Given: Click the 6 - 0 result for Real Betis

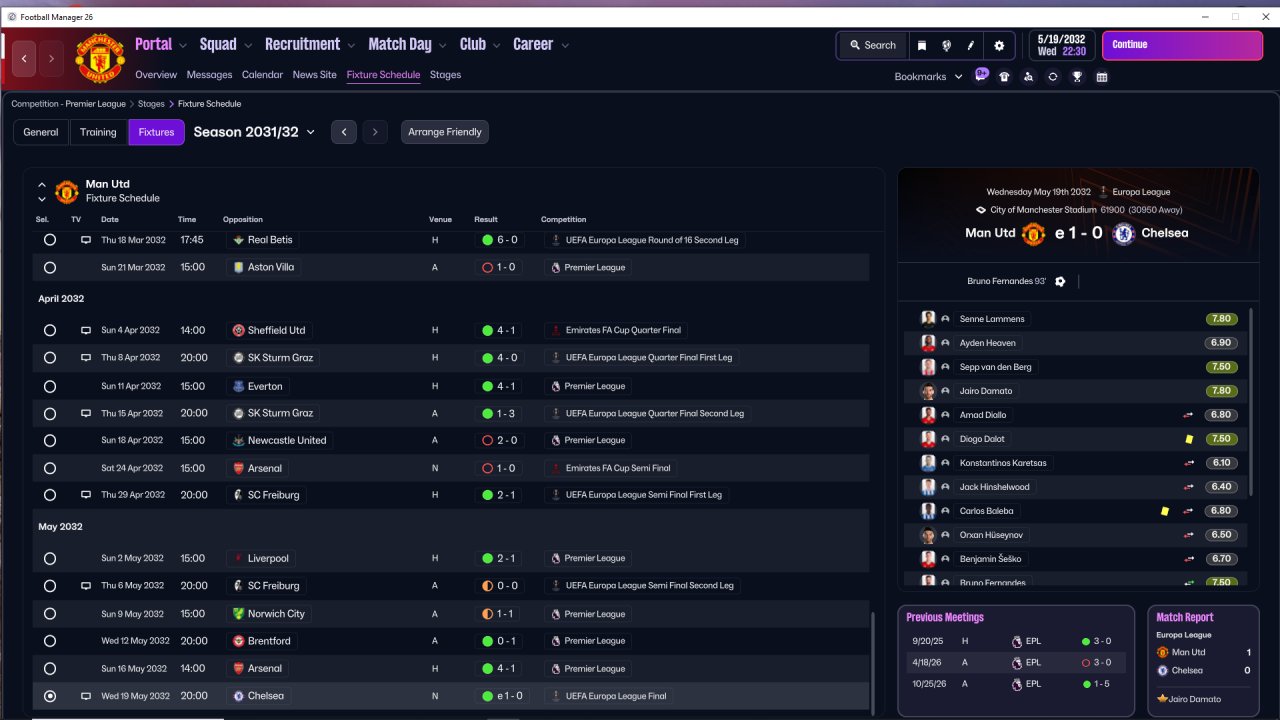Looking at the screenshot, I should (499, 240).
